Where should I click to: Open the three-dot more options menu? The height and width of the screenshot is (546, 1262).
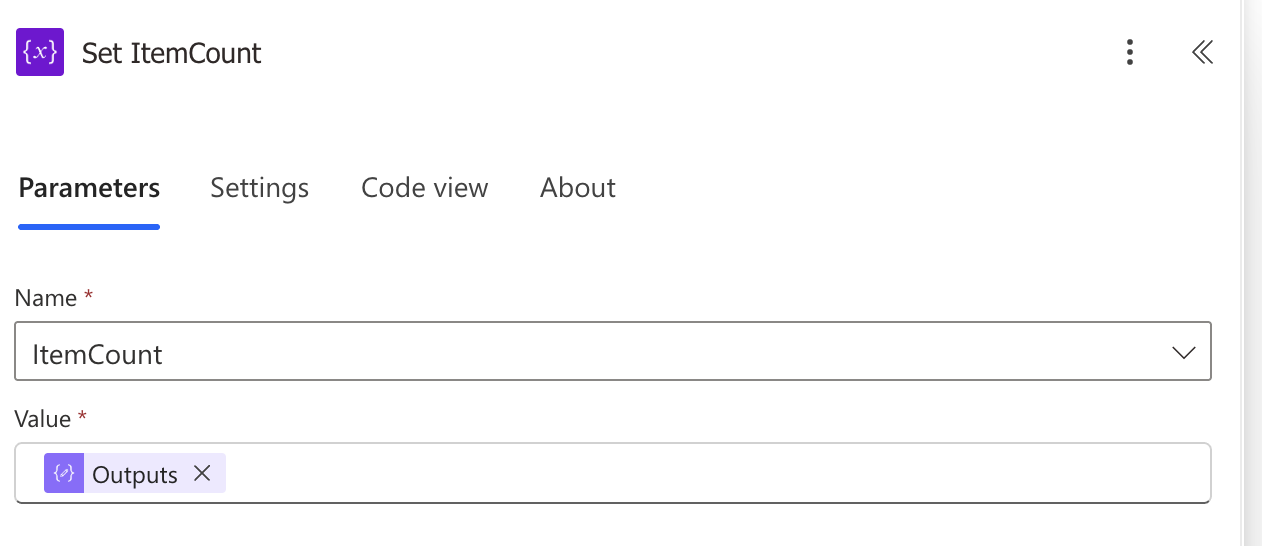point(1129,52)
